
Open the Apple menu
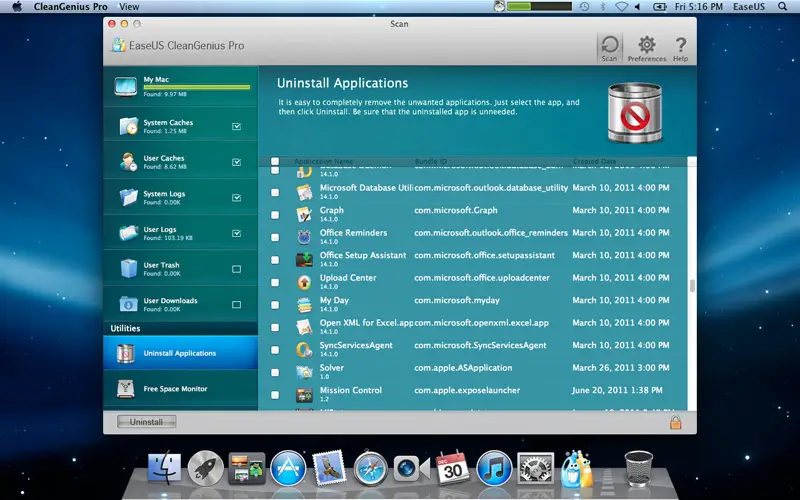[17, 7]
